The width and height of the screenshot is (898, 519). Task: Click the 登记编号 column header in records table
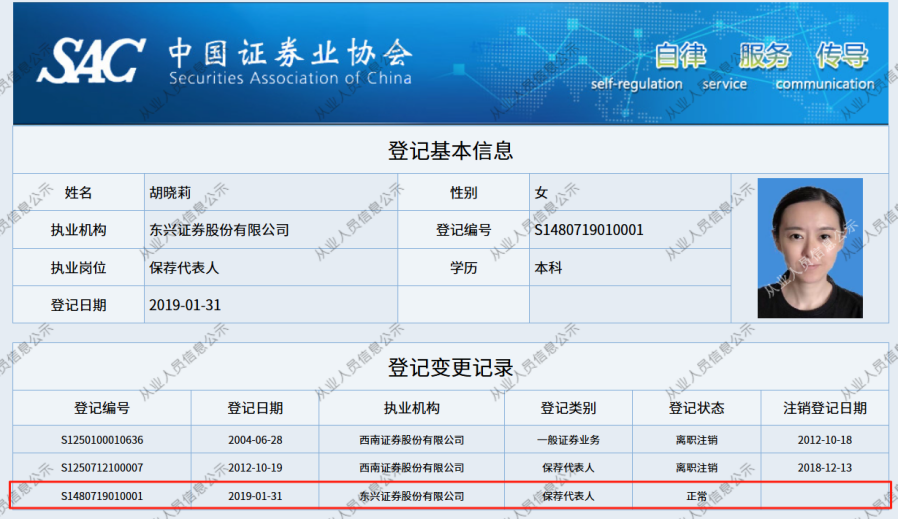(x=102, y=408)
